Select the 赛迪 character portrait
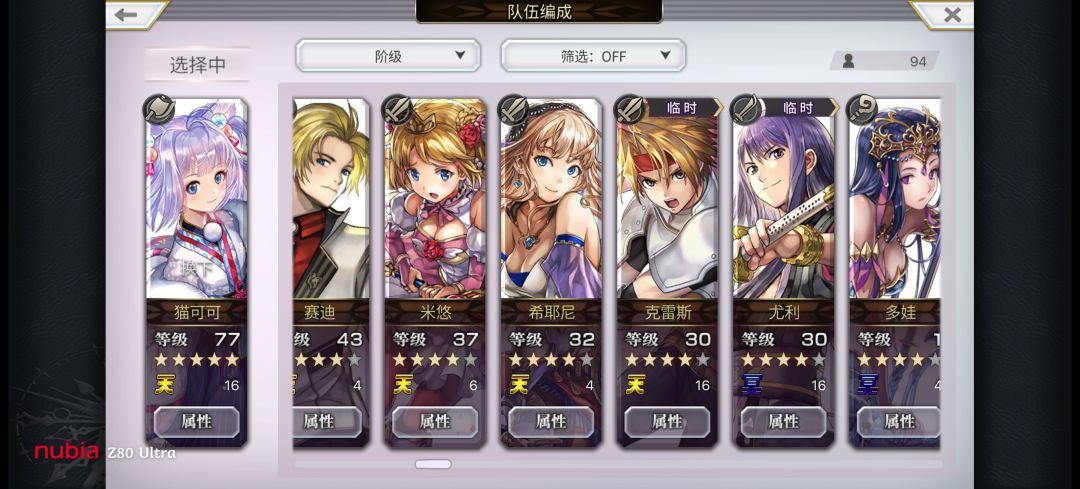Image resolution: width=1080 pixels, height=489 pixels. click(331, 199)
